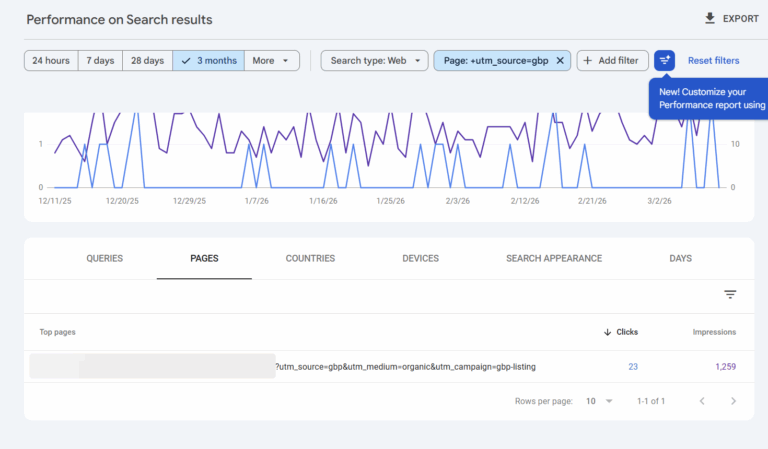The width and height of the screenshot is (768, 449).
Task: Open Rows per page dropdown
Action: 599,401
